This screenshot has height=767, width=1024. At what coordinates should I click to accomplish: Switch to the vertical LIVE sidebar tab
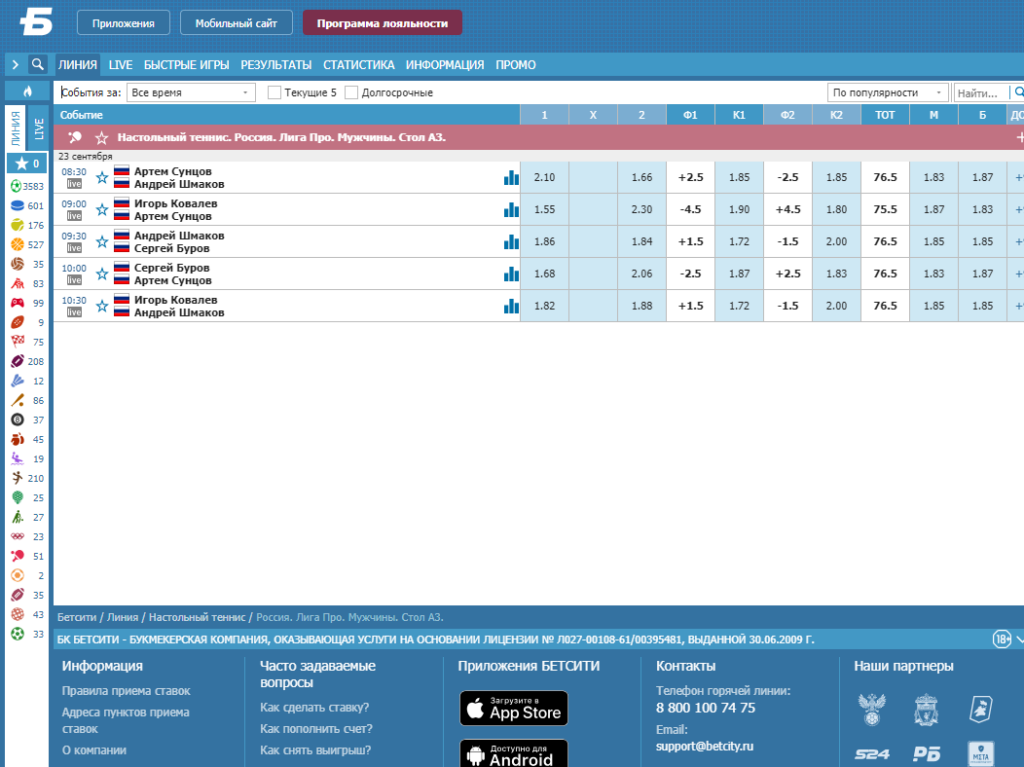tap(39, 129)
